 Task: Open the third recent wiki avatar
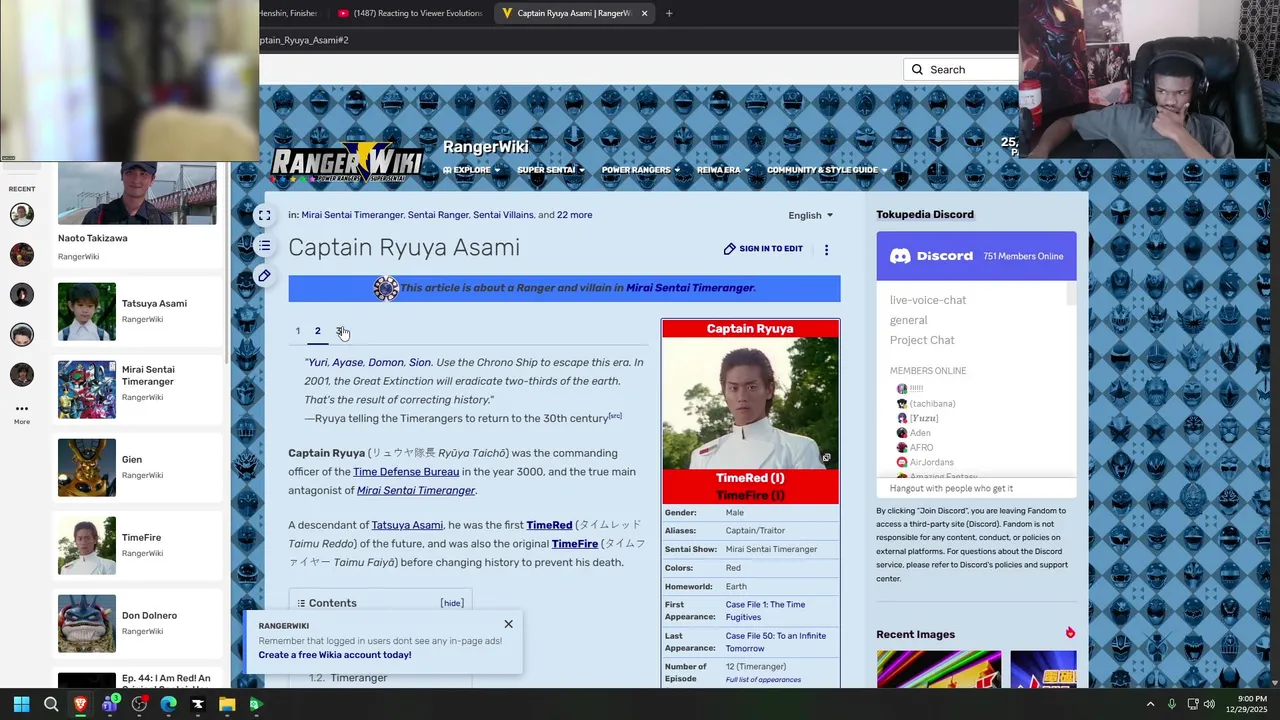pyautogui.click(x=22, y=294)
